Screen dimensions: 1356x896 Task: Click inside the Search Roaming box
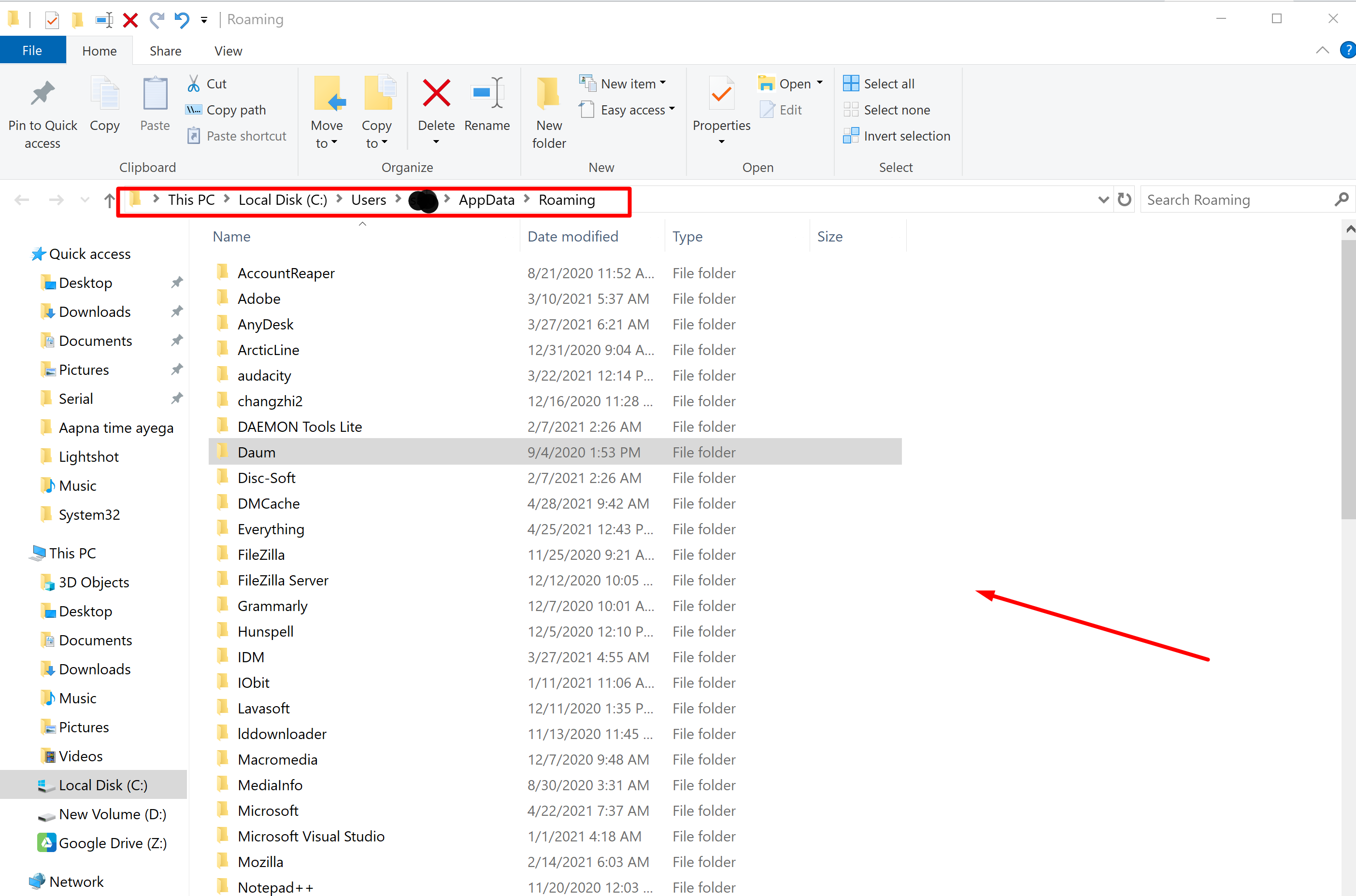[1228, 199]
